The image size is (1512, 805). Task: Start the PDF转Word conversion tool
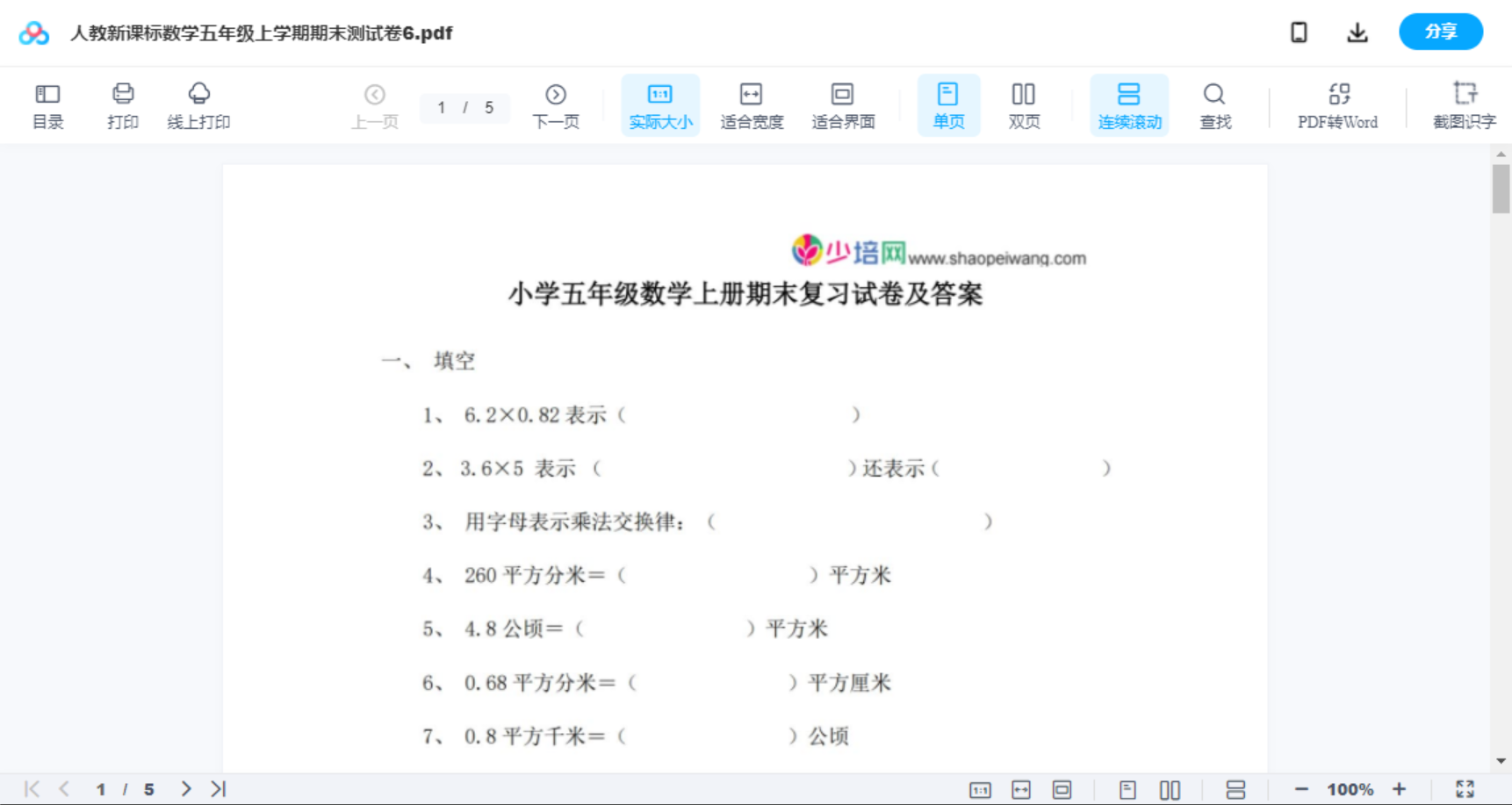point(1336,104)
